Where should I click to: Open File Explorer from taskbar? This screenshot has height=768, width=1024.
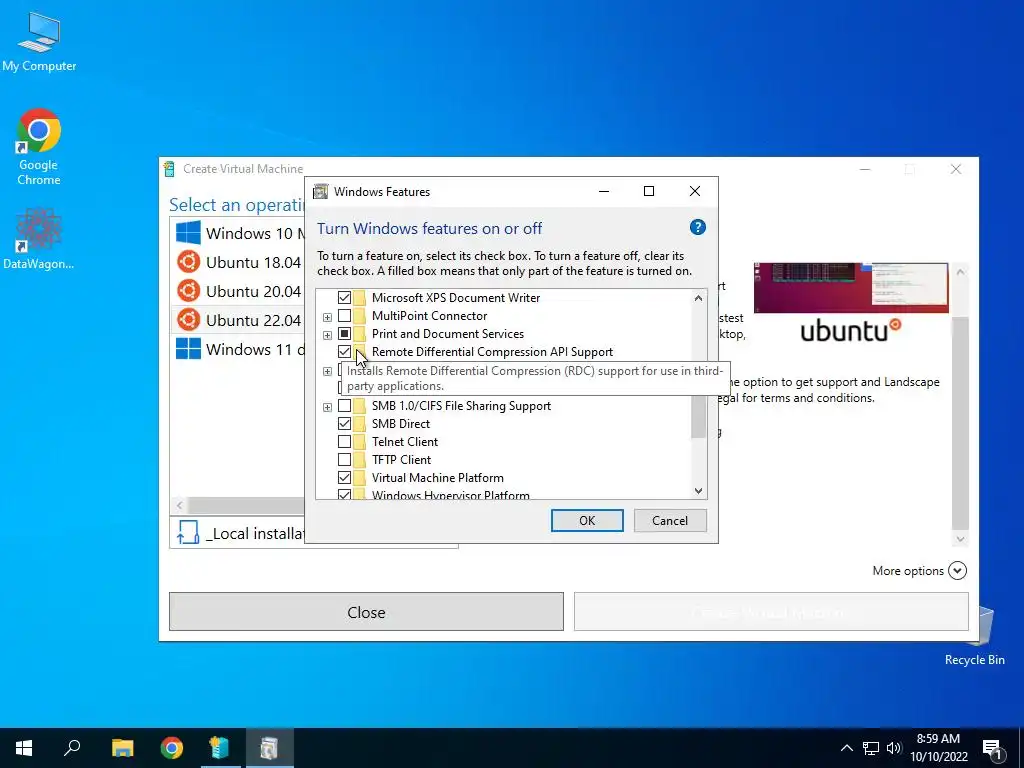click(x=122, y=748)
